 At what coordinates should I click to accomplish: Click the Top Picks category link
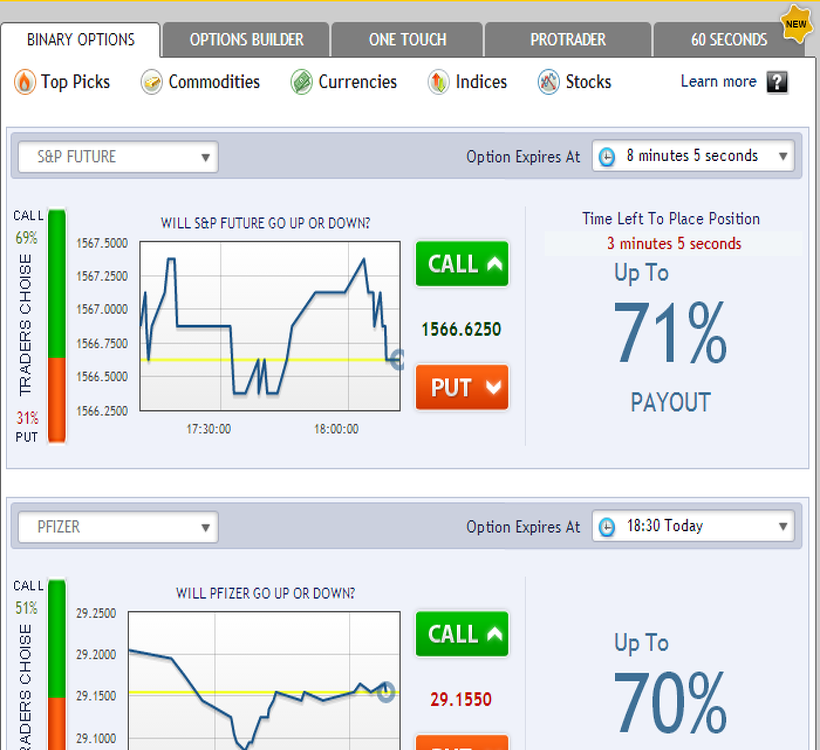coord(75,82)
